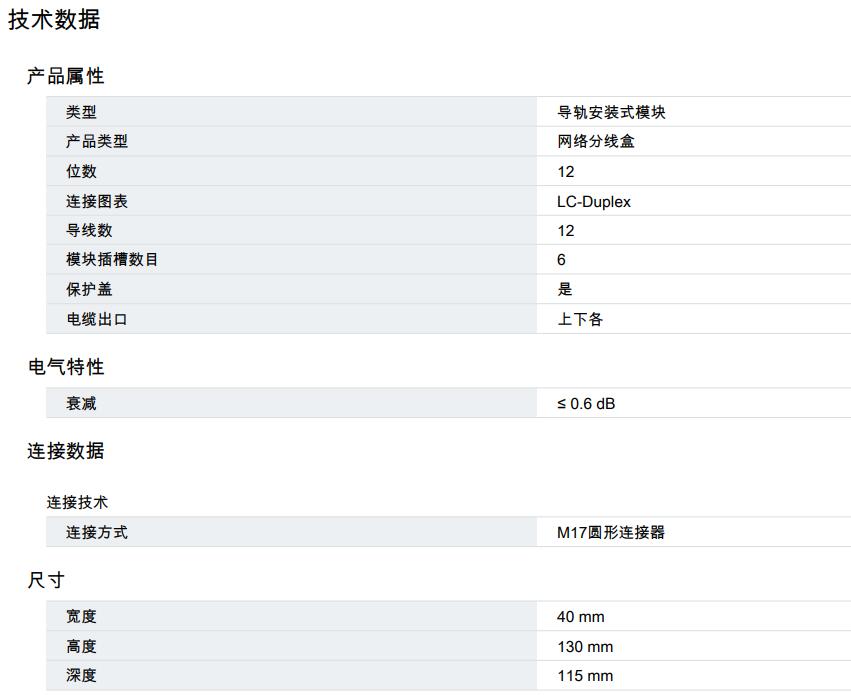Click the 40 mm width value
The width and height of the screenshot is (851, 695).
(x=581, y=617)
